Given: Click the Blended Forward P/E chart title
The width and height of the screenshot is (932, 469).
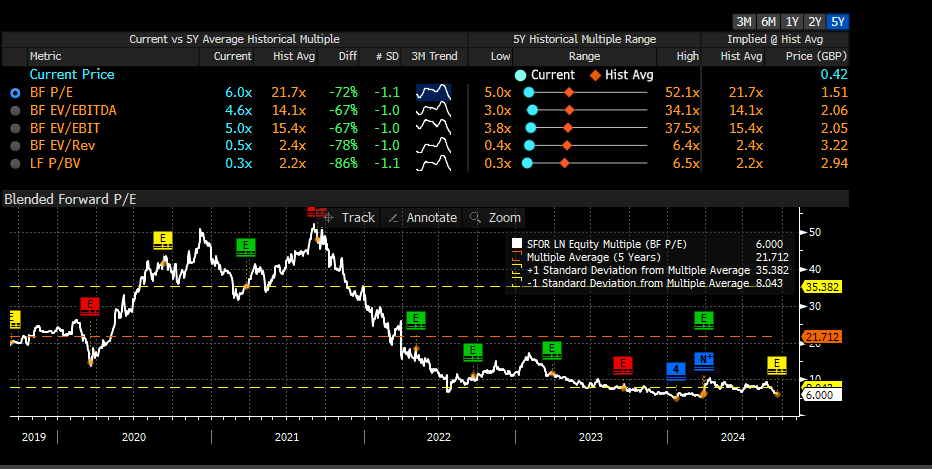Looking at the screenshot, I should click(70, 199).
